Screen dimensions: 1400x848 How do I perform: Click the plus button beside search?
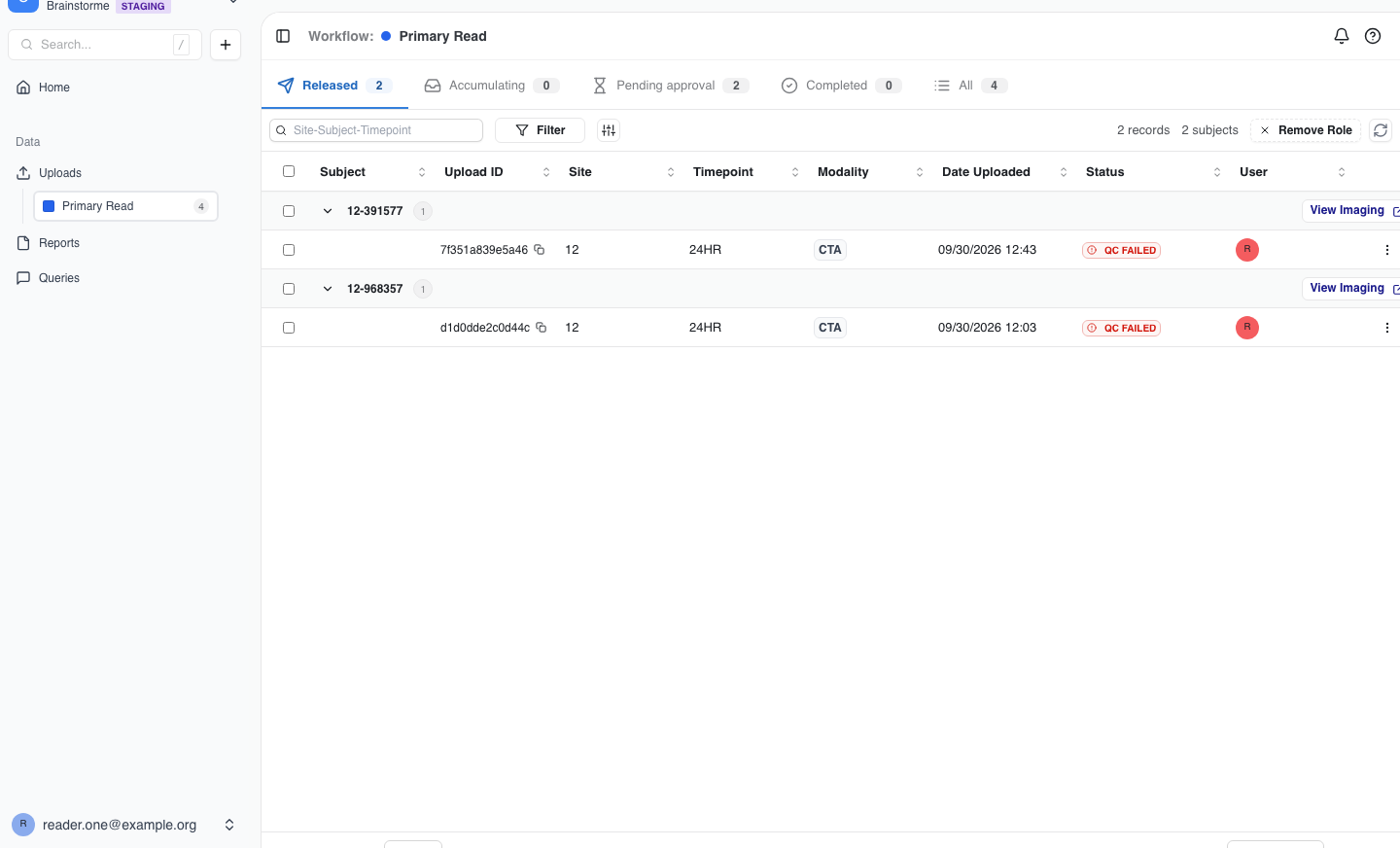[x=226, y=45]
